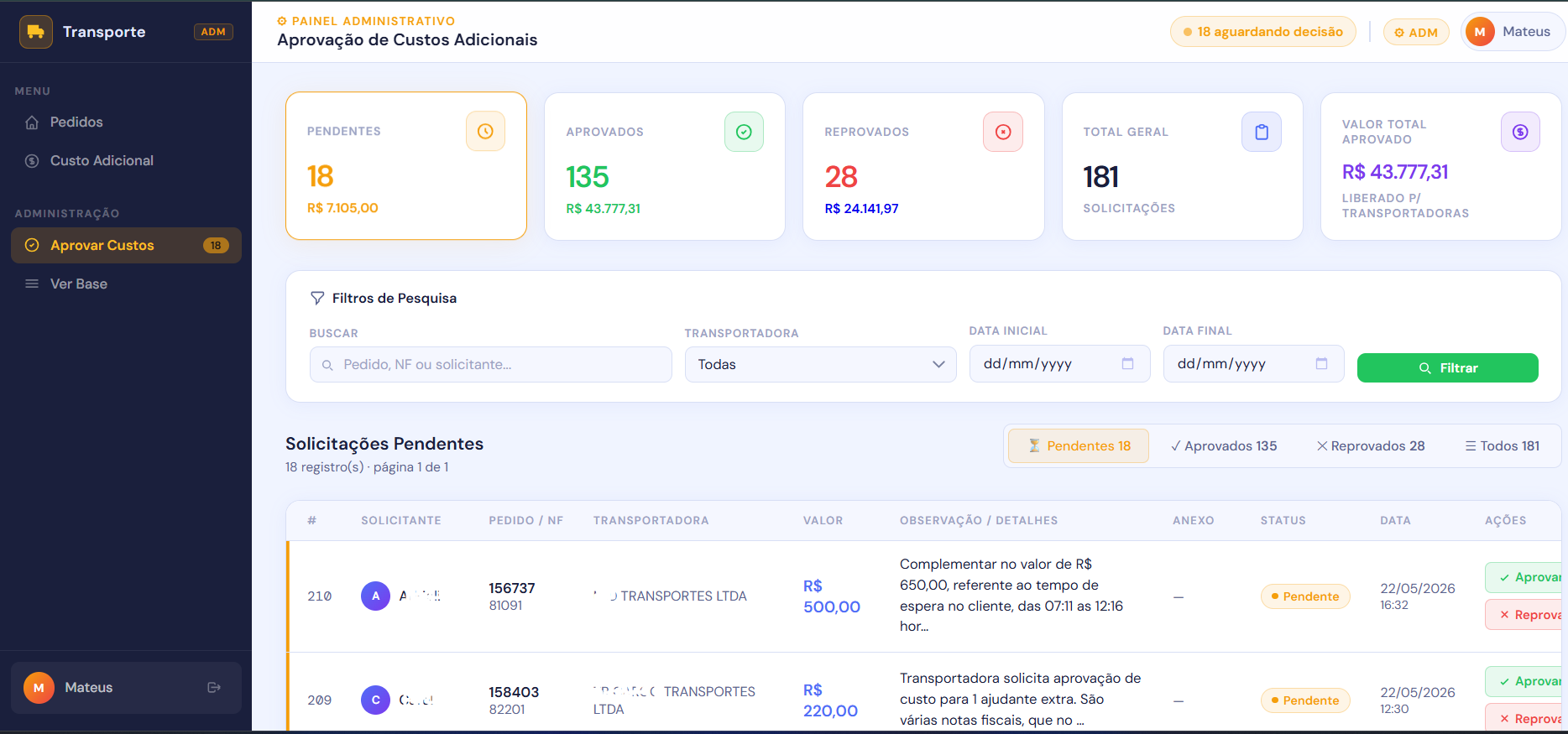Click the date 22/05/2026 16:32
The height and width of the screenshot is (734, 1568).
[1418, 596]
